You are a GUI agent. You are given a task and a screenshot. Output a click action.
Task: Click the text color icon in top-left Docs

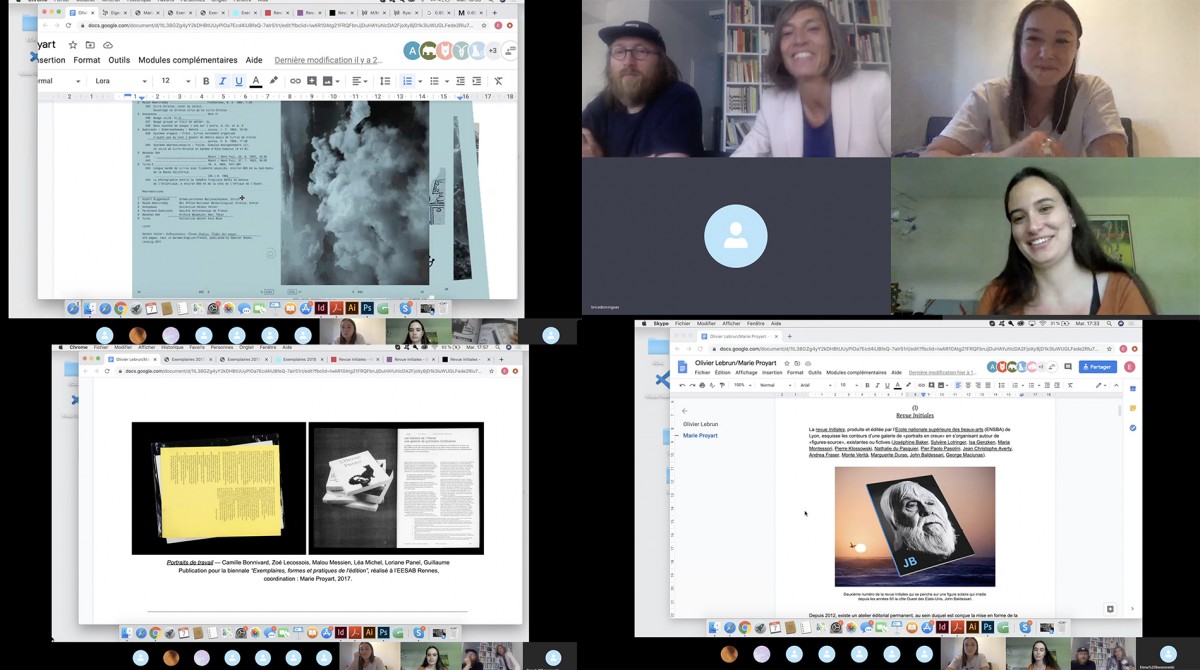[256, 81]
